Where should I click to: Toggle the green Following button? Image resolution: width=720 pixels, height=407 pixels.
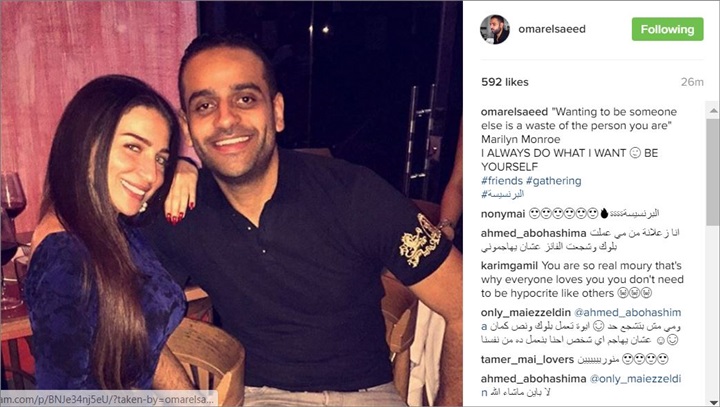667,29
